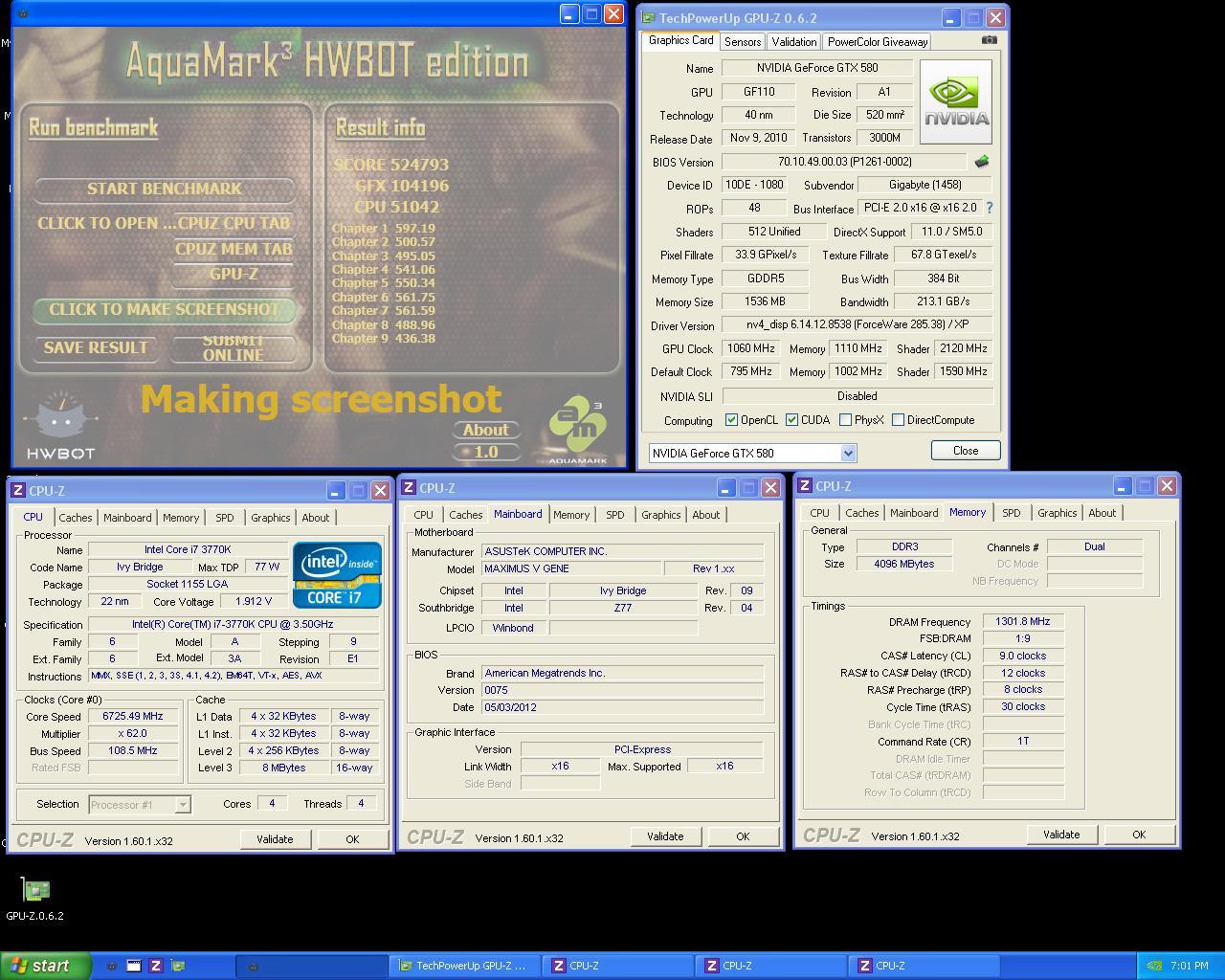Click the Bus Interface question mark icon
Image resolution: width=1225 pixels, height=980 pixels.
coord(989,208)
